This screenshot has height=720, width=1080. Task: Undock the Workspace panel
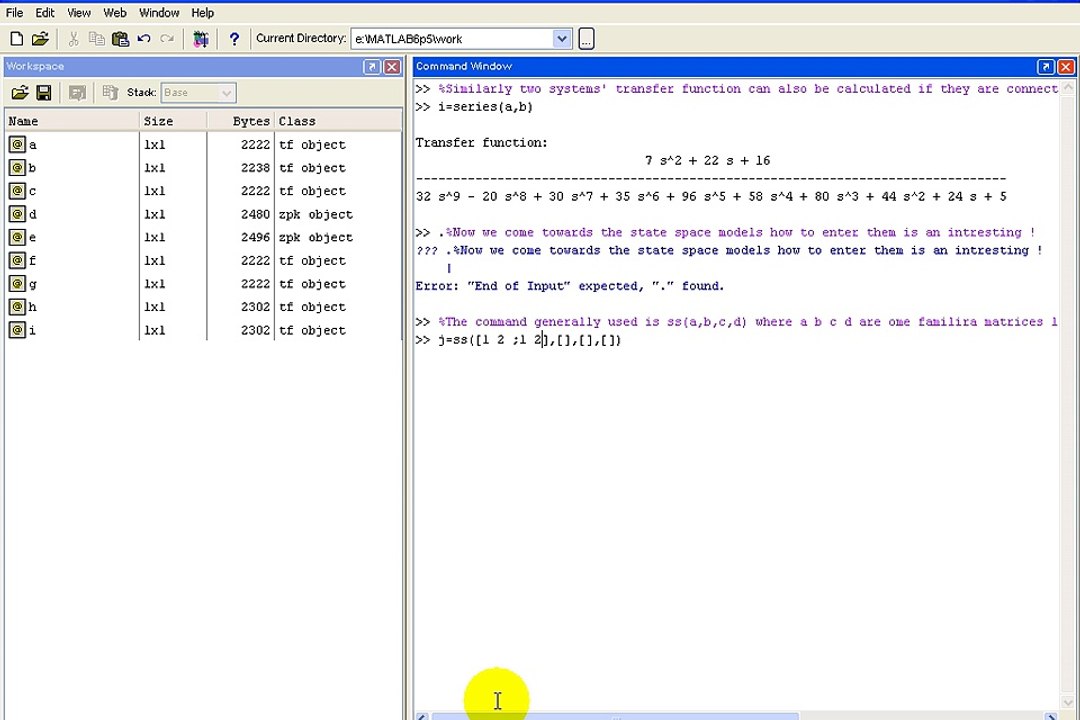(372, 66)
